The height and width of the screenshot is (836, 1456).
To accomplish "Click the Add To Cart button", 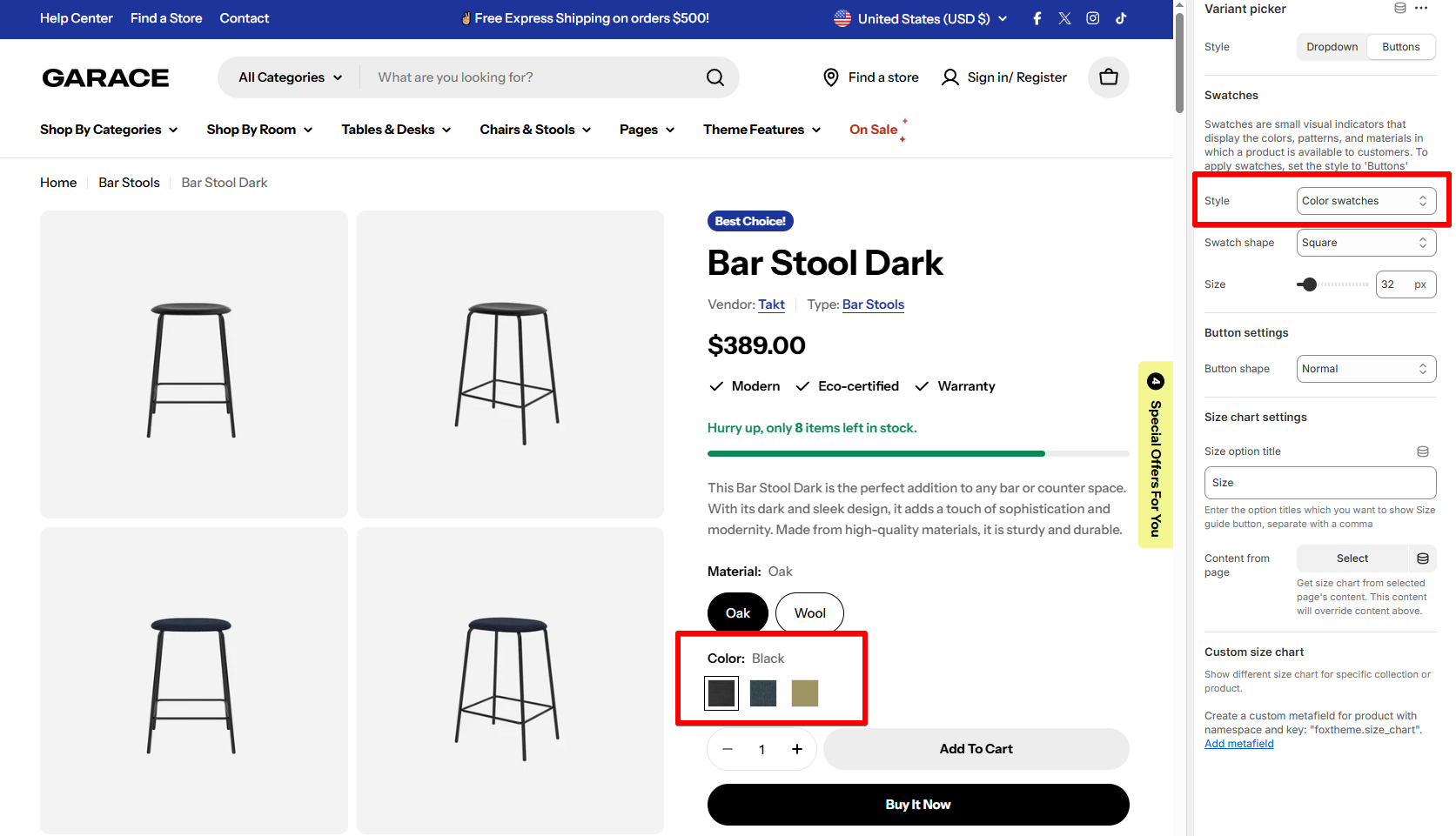I will (x=976, y=749).
